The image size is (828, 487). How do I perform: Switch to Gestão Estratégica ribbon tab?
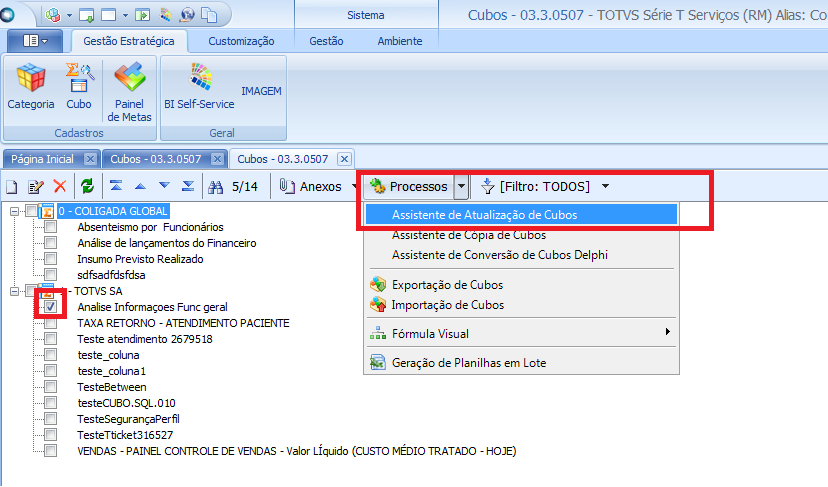(x=129, y=41)
